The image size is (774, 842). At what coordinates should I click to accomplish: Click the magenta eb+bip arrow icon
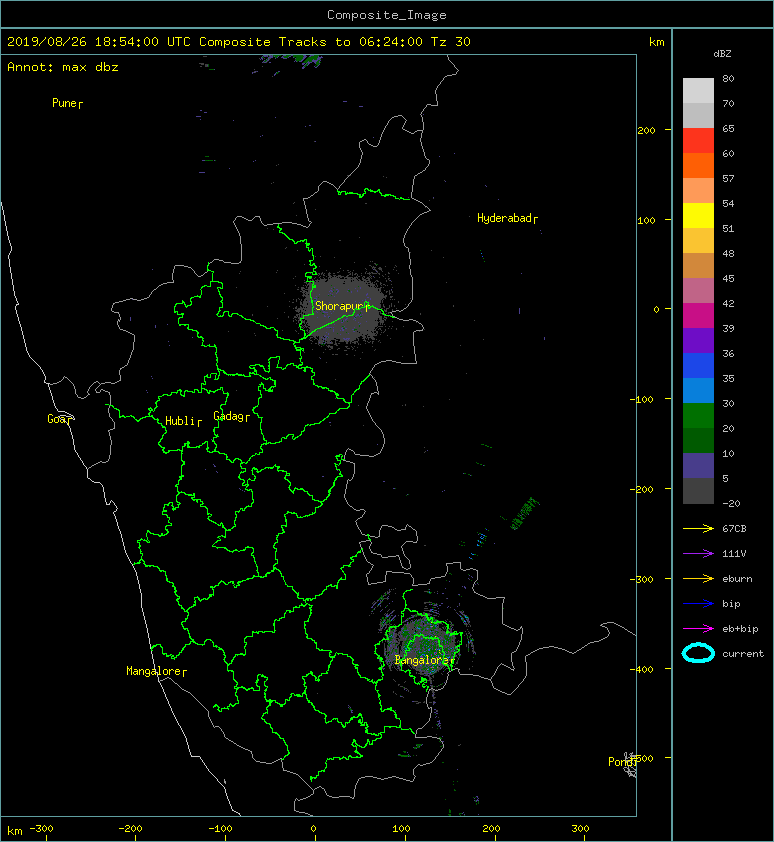tap(698, 629)
